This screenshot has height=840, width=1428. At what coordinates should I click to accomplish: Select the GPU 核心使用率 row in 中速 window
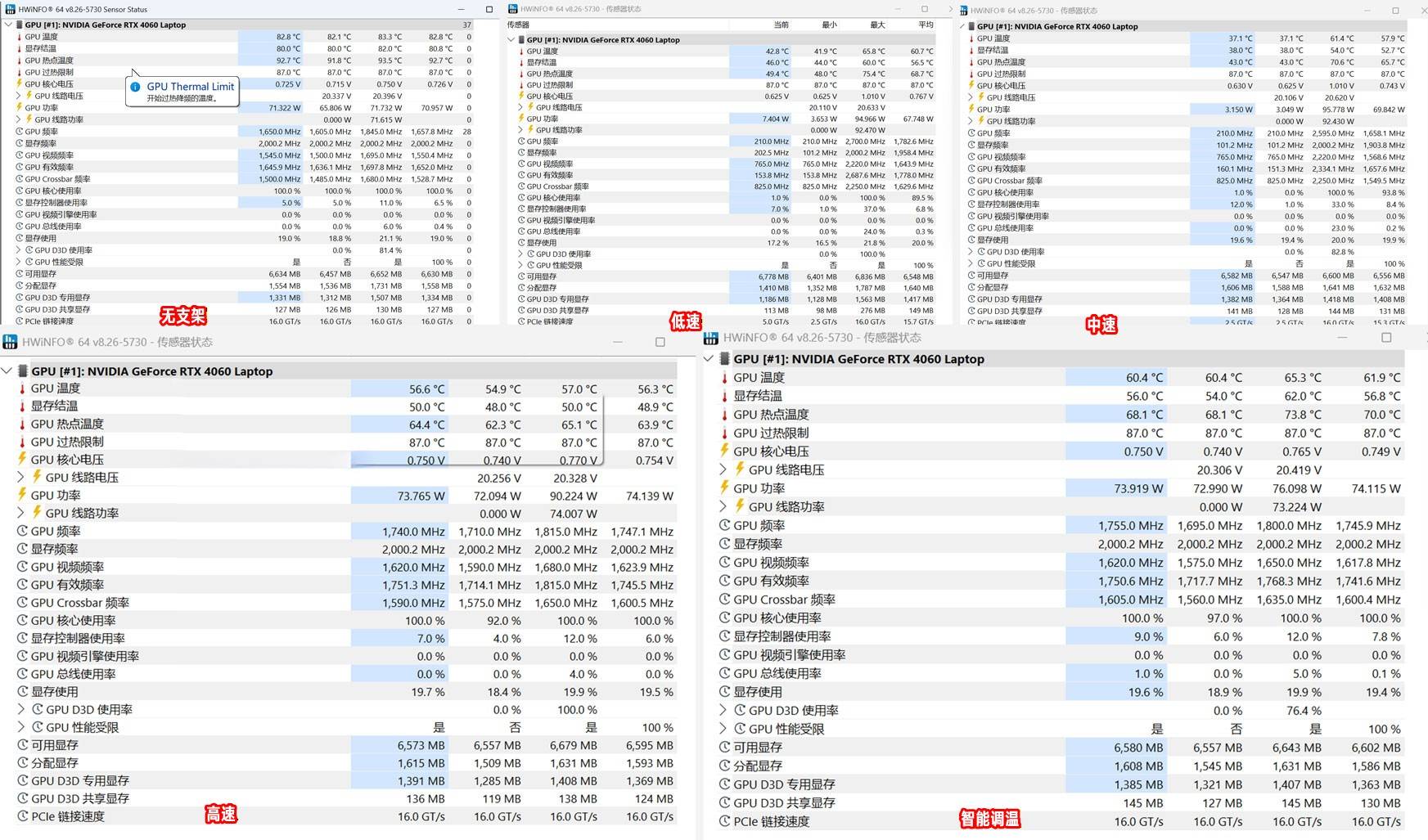1005,193
